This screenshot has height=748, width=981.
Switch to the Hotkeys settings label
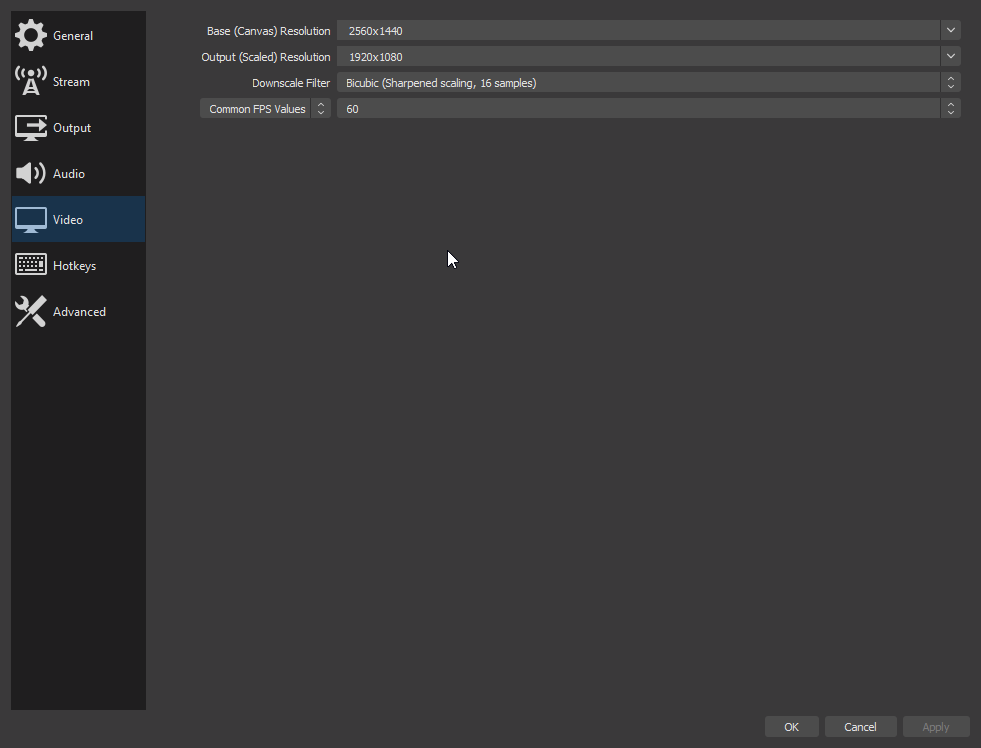tap(74, 266)
